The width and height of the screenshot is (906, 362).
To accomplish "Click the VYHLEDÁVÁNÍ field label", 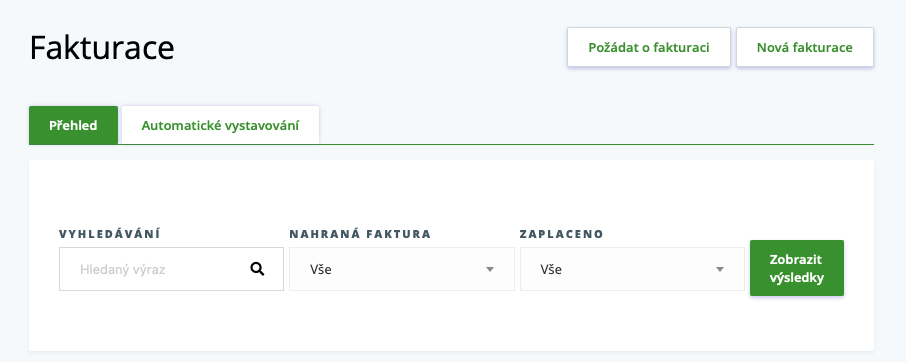I will (110, 234).
